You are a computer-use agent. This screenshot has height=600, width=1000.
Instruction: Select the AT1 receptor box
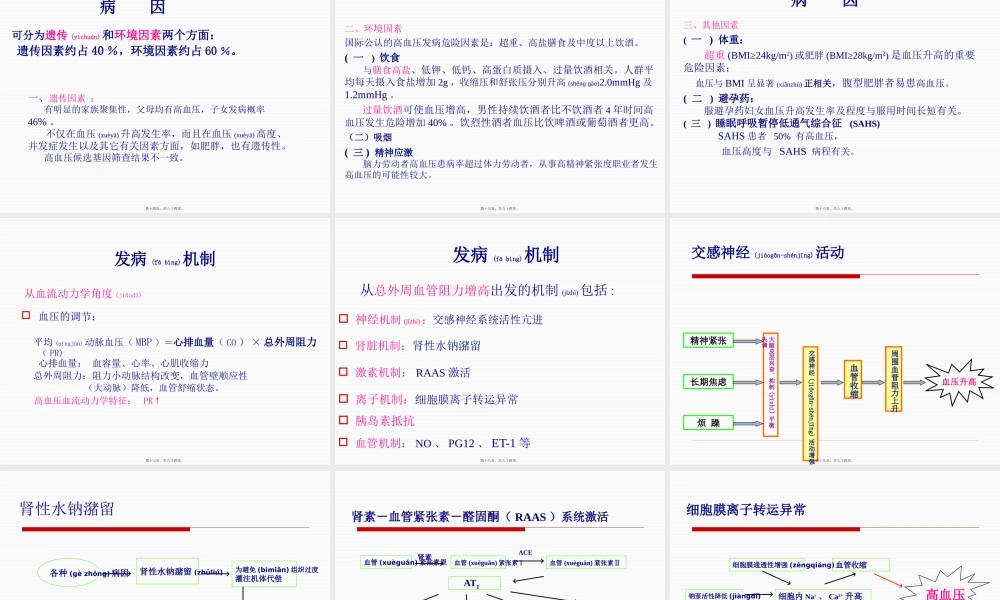(472, 582)
